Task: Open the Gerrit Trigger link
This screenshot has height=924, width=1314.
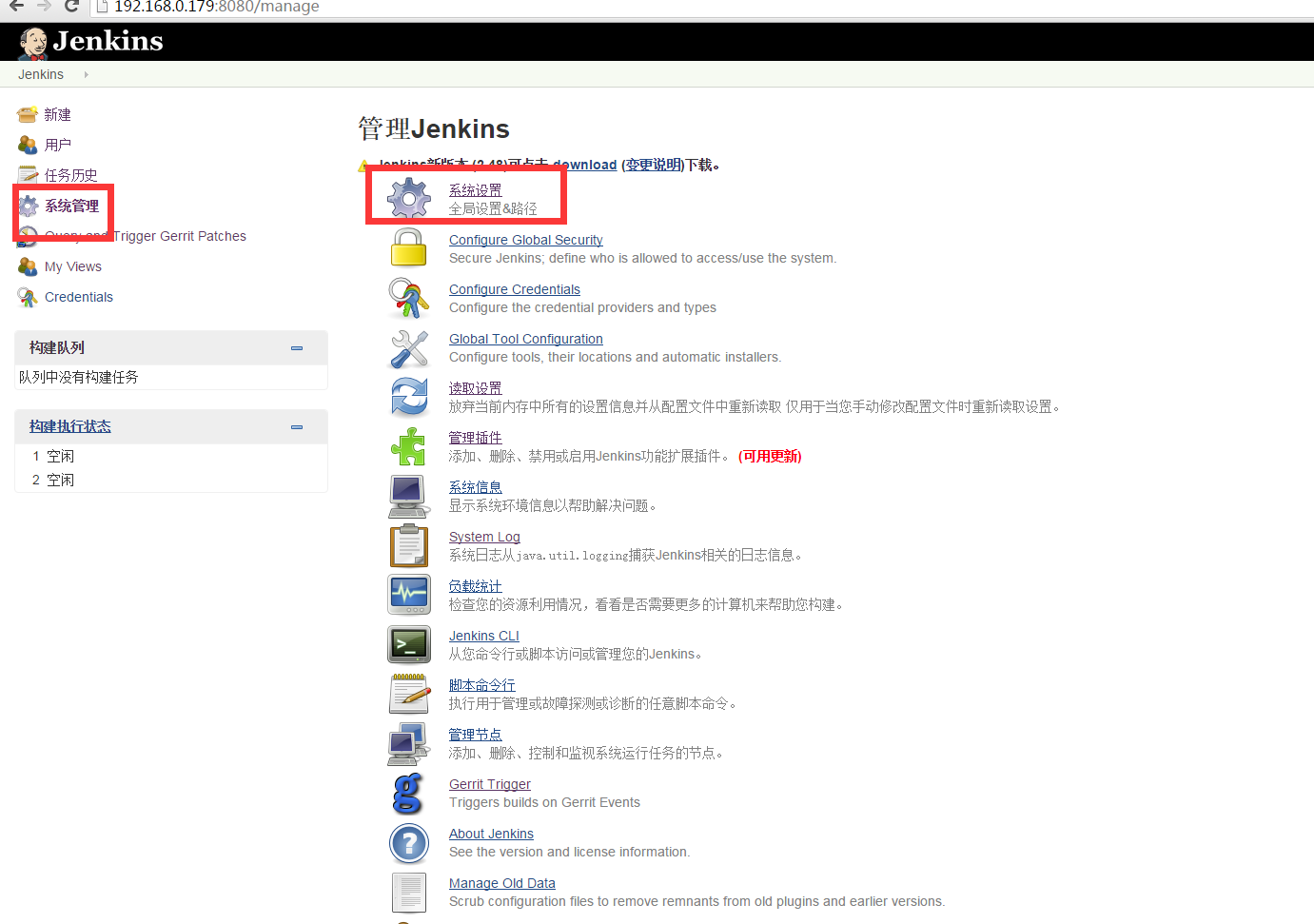Action: tap(490, 785)
